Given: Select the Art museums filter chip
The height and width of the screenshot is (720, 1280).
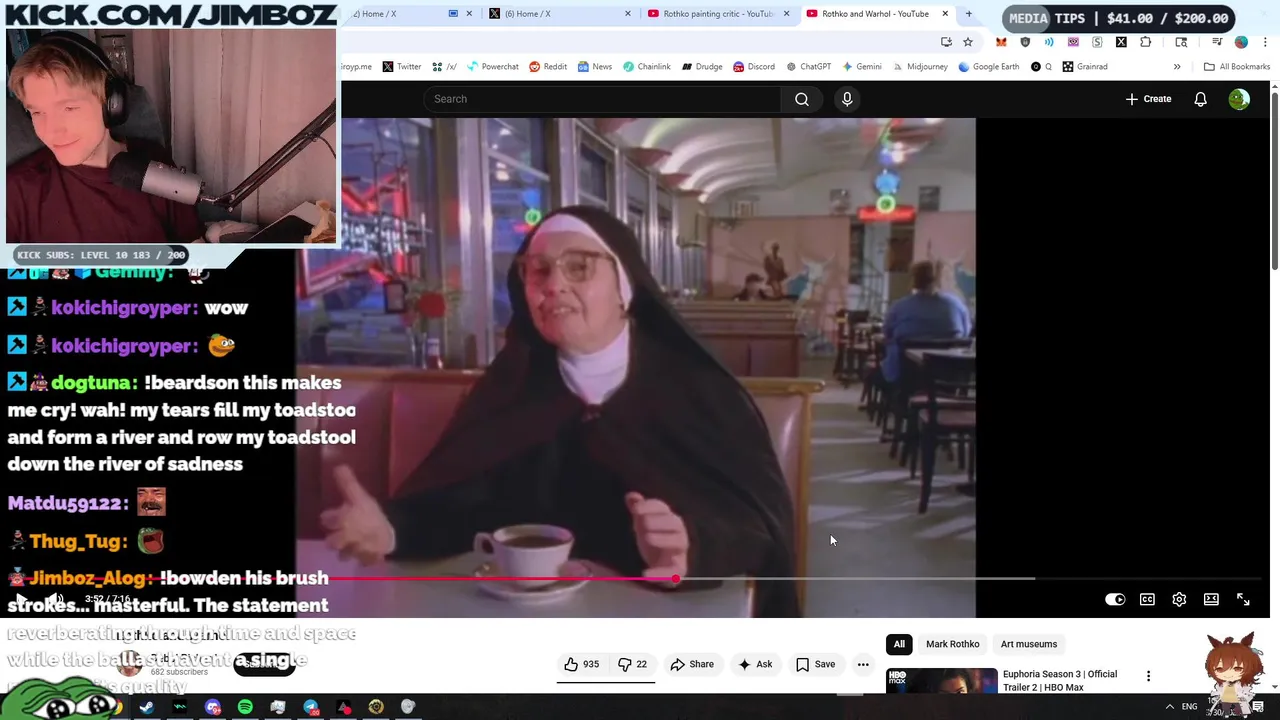Looking at the screenshot, I should coord(1029,644).
